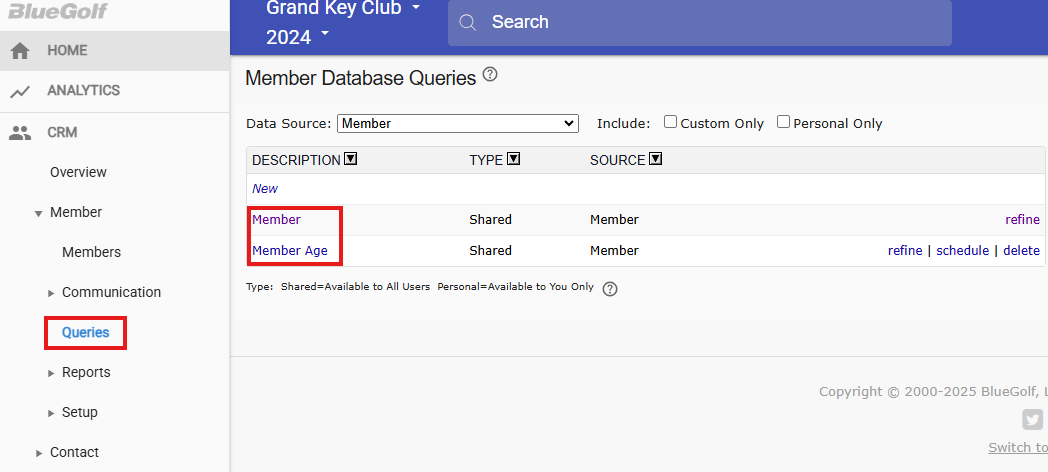The image size is (1048, 472).
Task: Refine the Member query
Action: (1023, 219)
